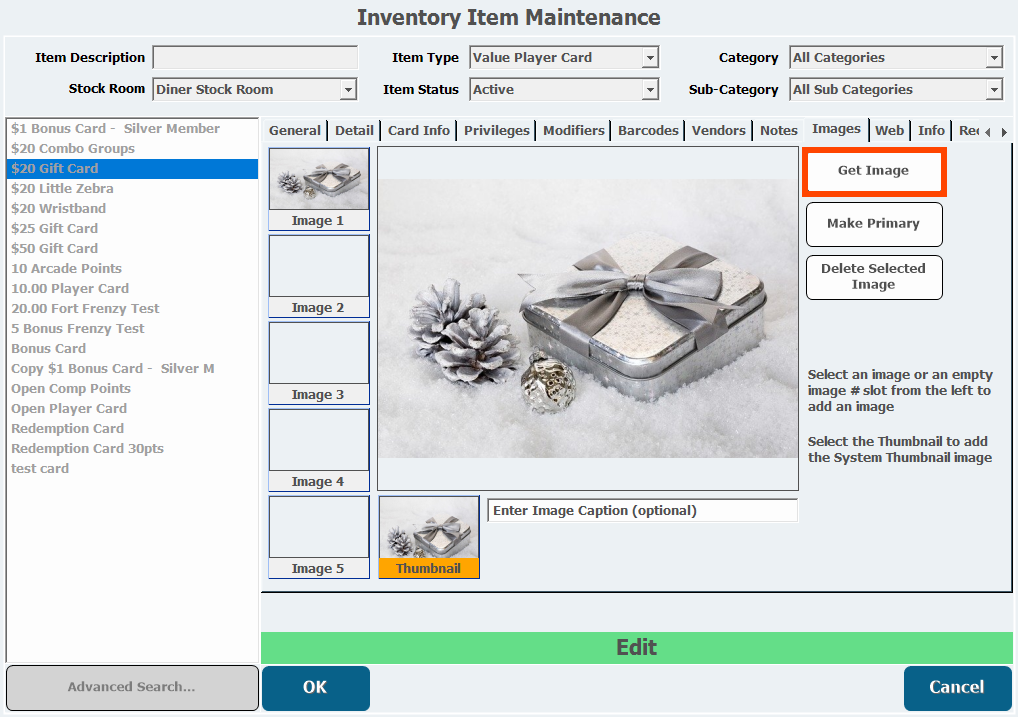Select the empty Image 5 slot
This screenshot has height=717, width=1018.
coord(319,536)
